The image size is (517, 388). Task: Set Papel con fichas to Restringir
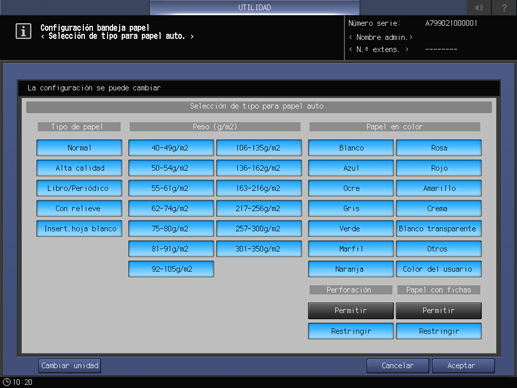[439, 331]
